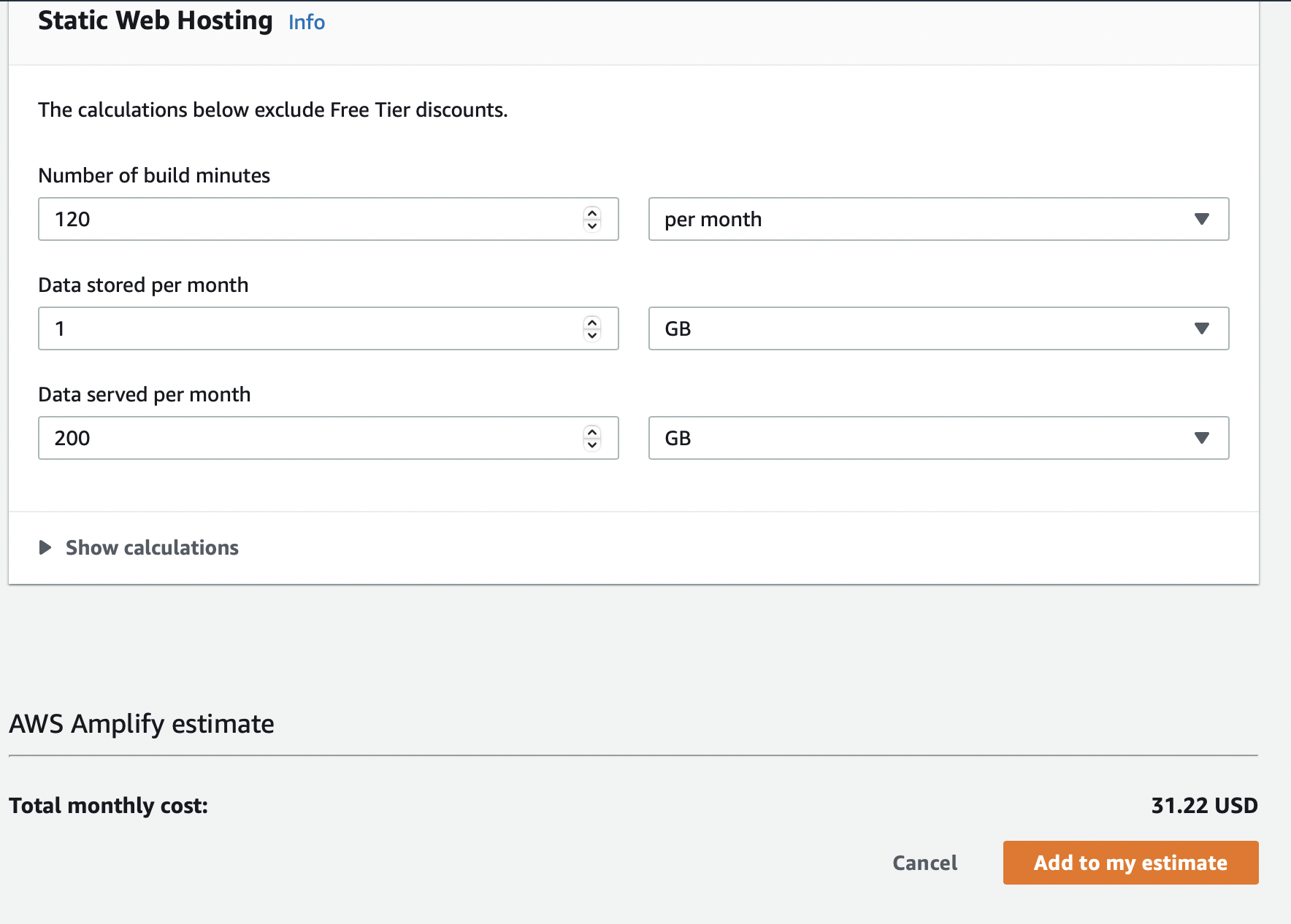Click the Number of build minutes field

[307, 219]
